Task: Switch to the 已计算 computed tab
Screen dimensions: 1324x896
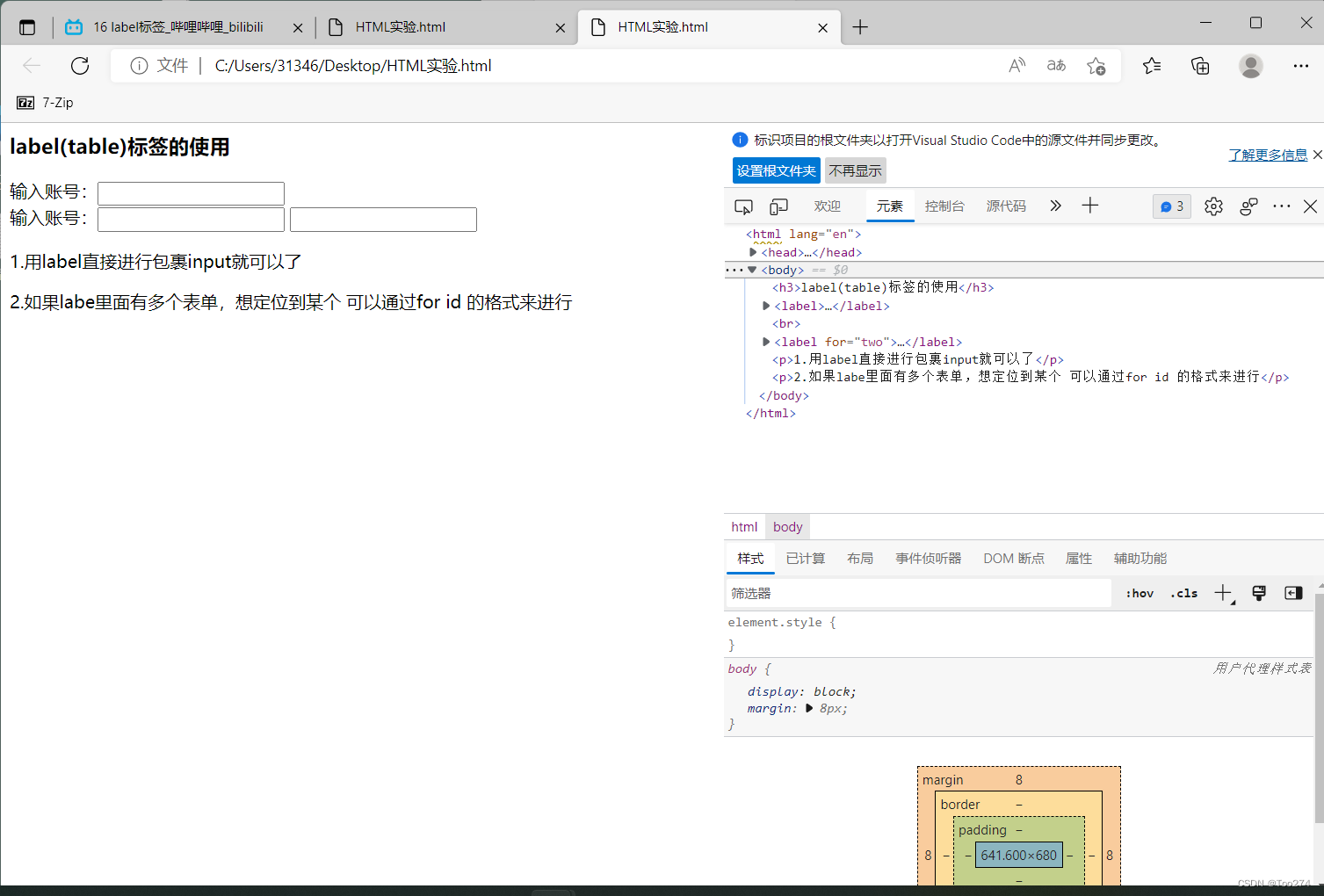Action: tap(806, 559)
